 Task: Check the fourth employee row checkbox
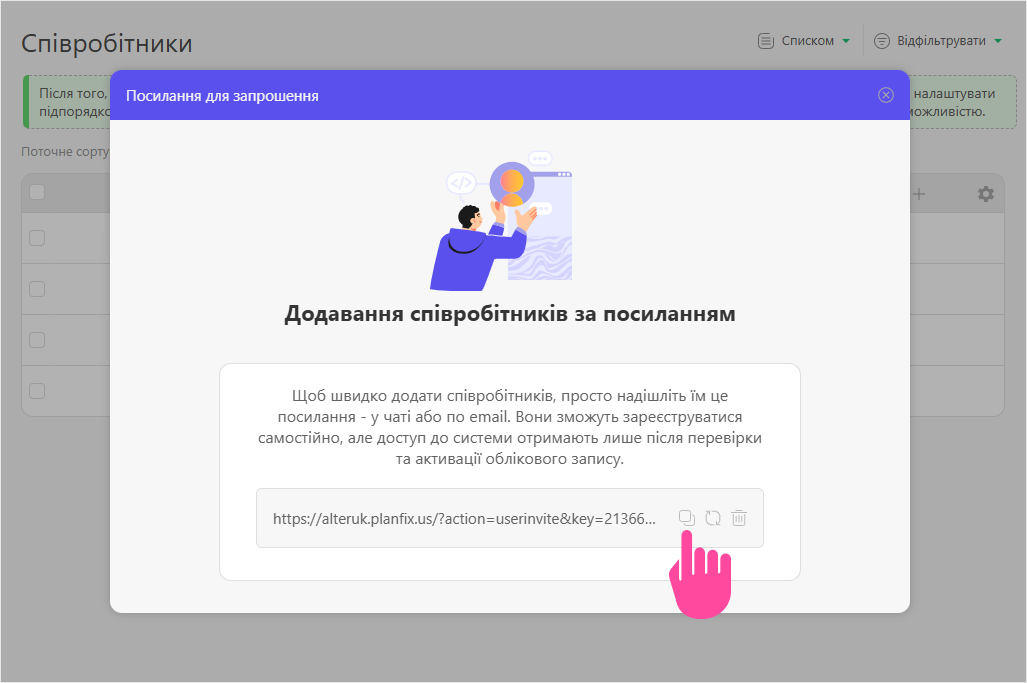coord(37,390)
